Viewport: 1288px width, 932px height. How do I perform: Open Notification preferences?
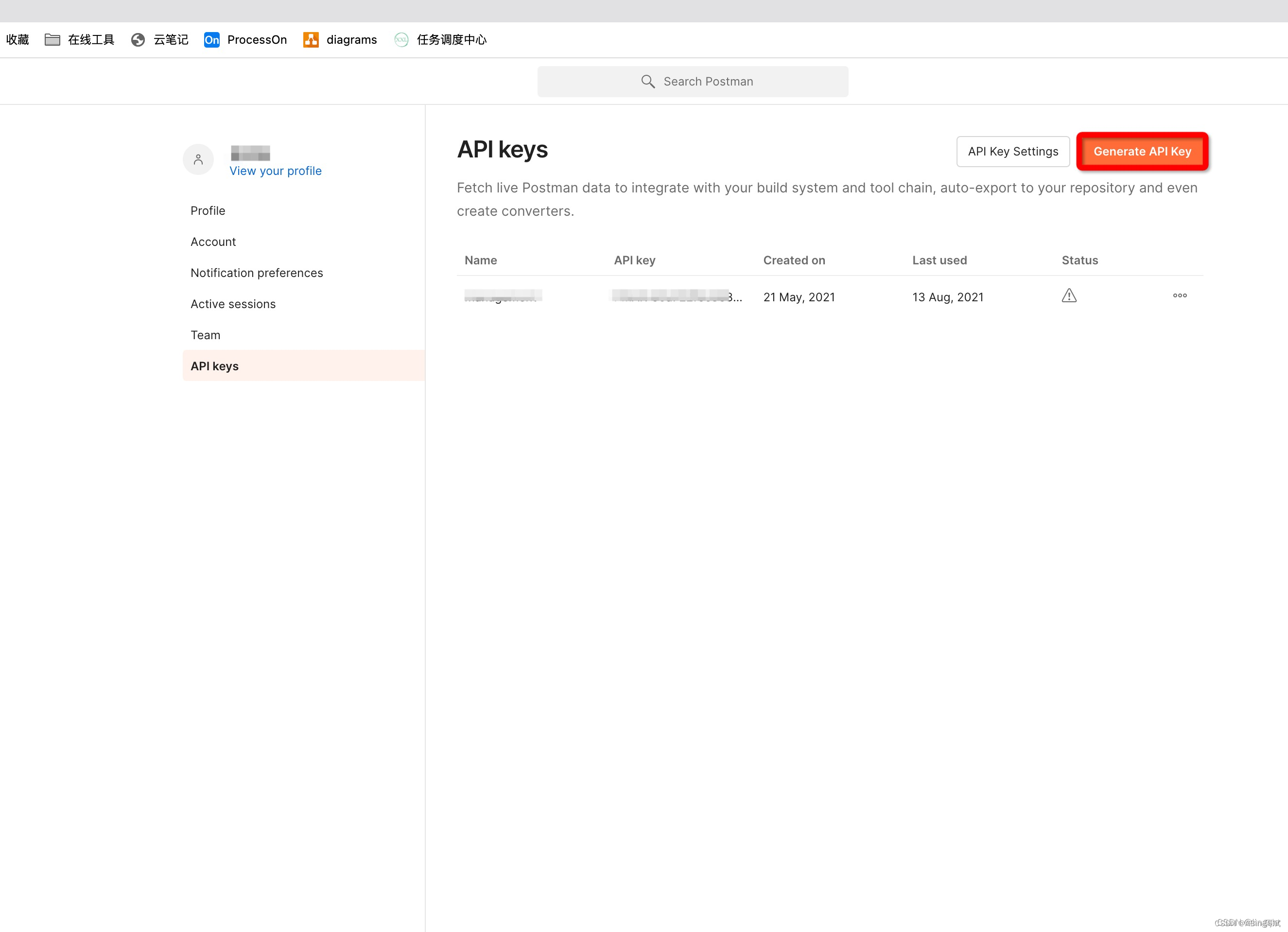257,273
